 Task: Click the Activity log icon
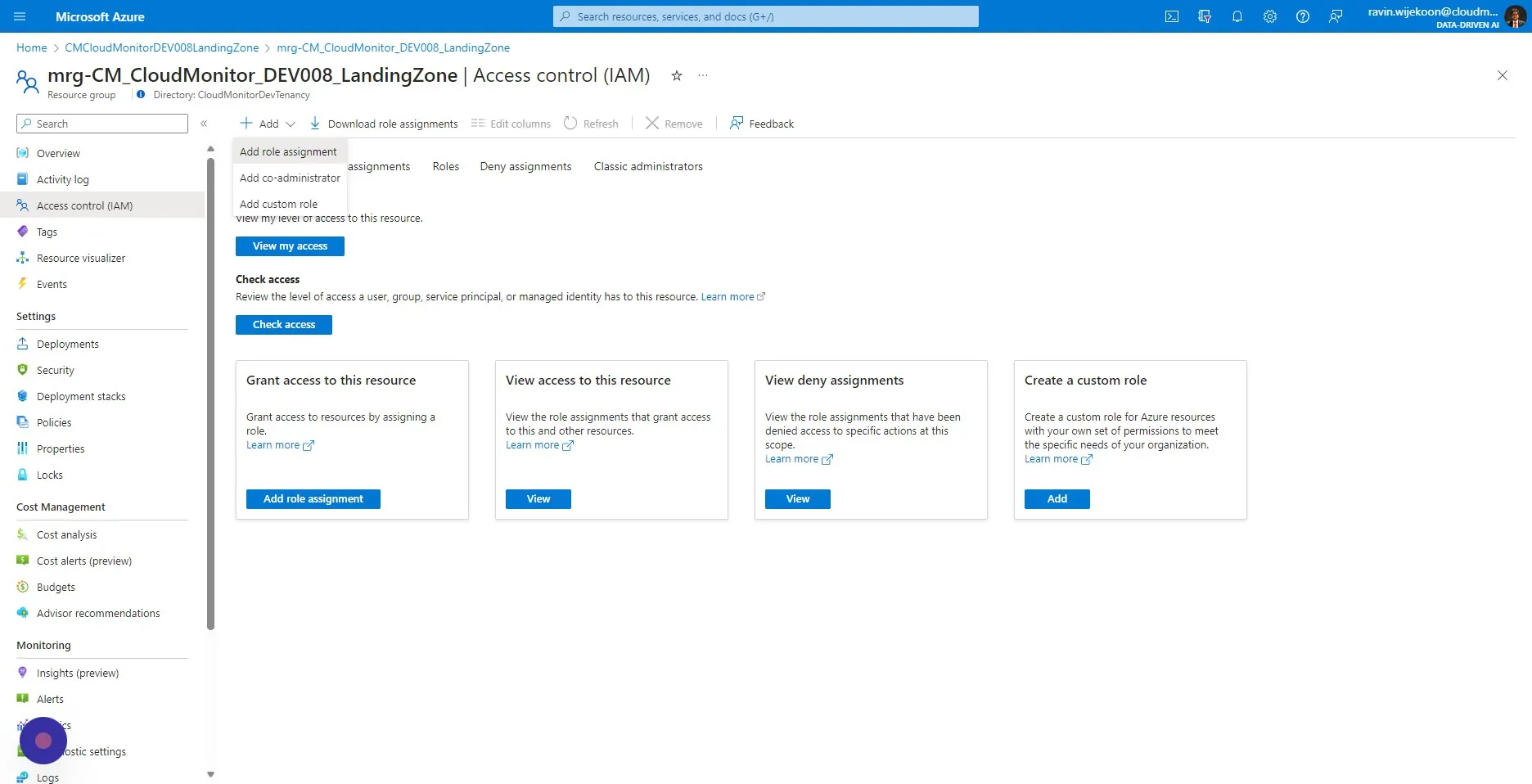pos(23,179)
